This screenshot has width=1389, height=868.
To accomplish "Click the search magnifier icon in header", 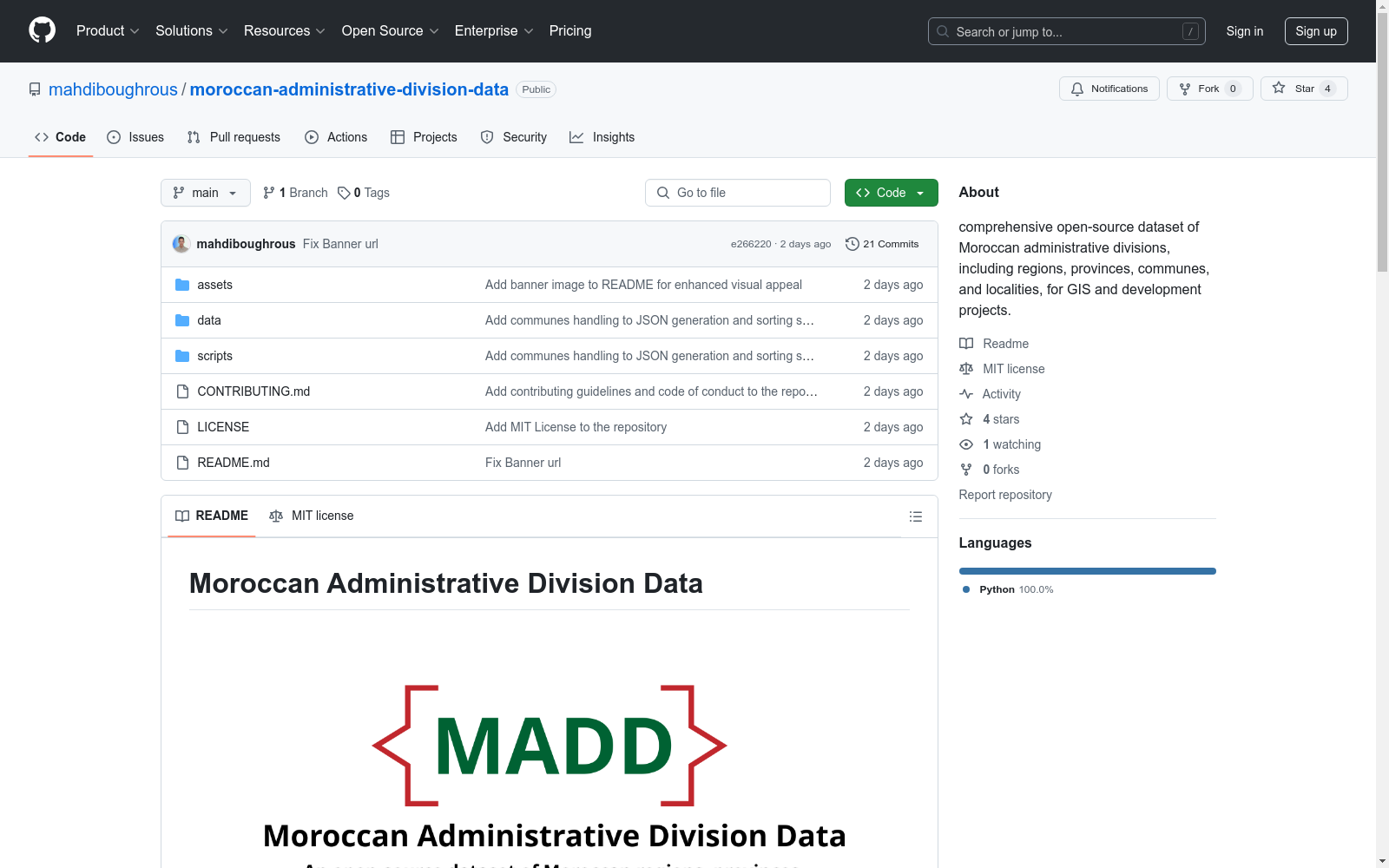I will [x=943, y=31].
